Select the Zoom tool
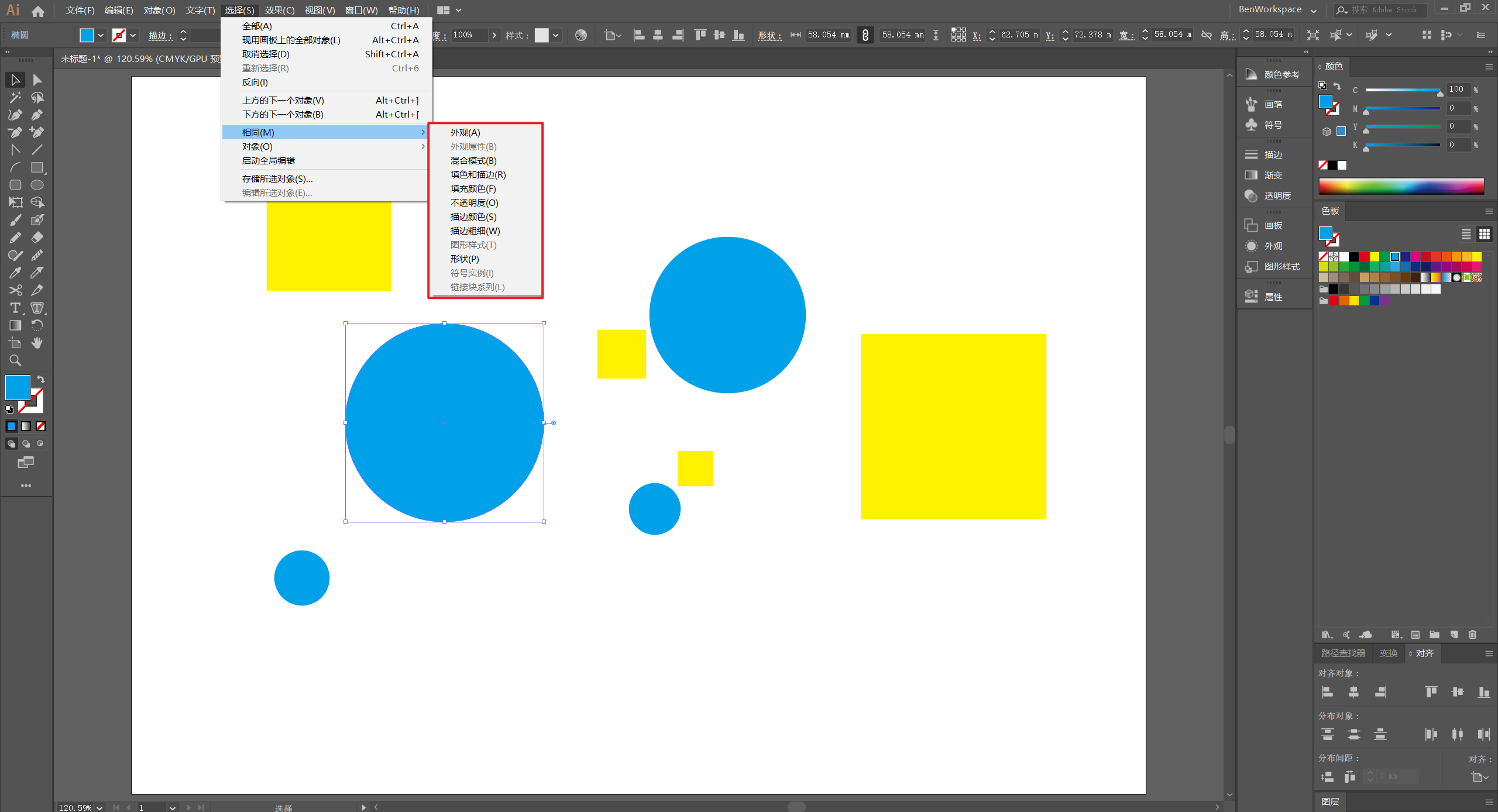 tap(15, 360)
